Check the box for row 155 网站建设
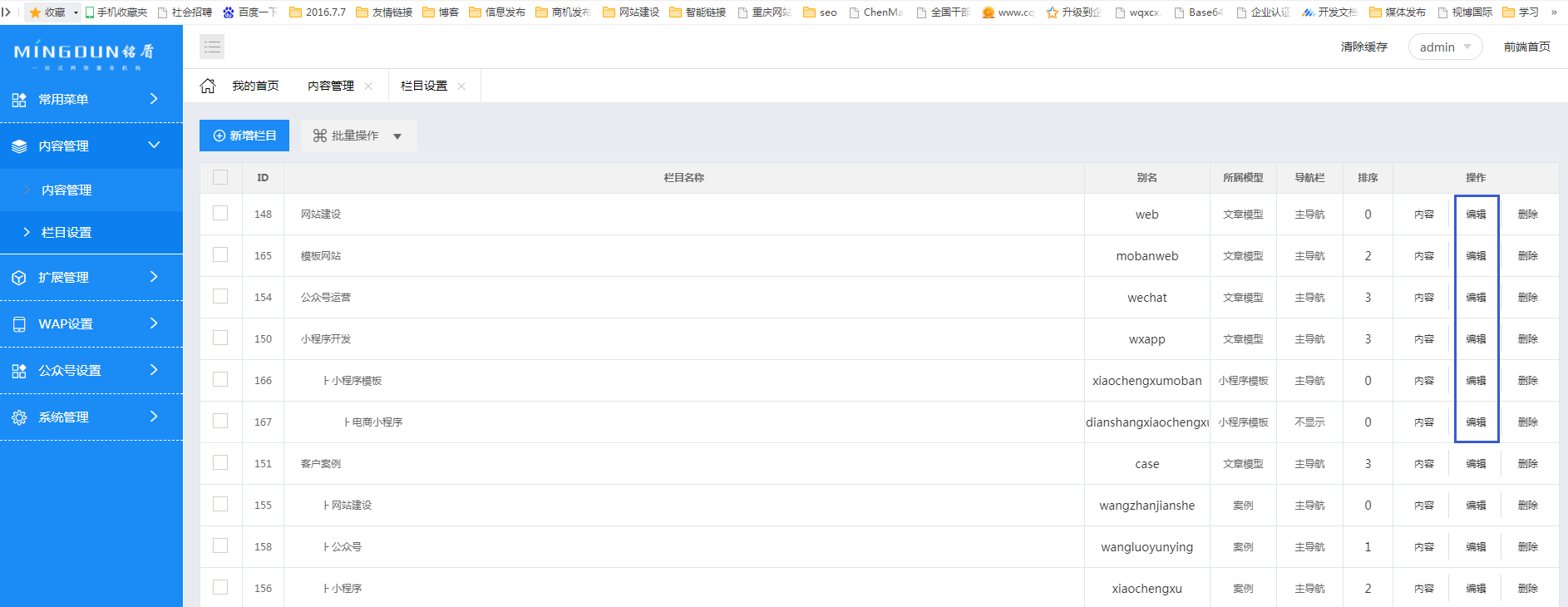 [x=220, y=504]
